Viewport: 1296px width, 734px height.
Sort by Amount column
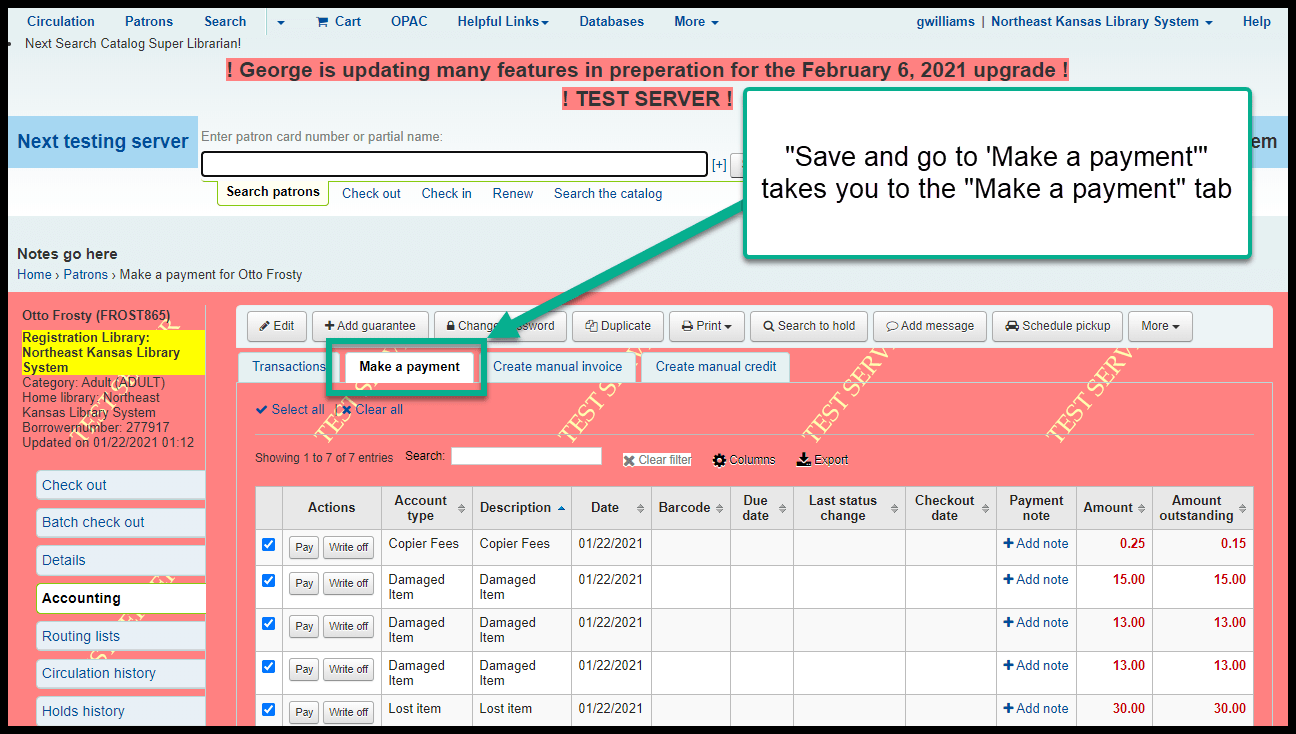[x=1114, y=508]
